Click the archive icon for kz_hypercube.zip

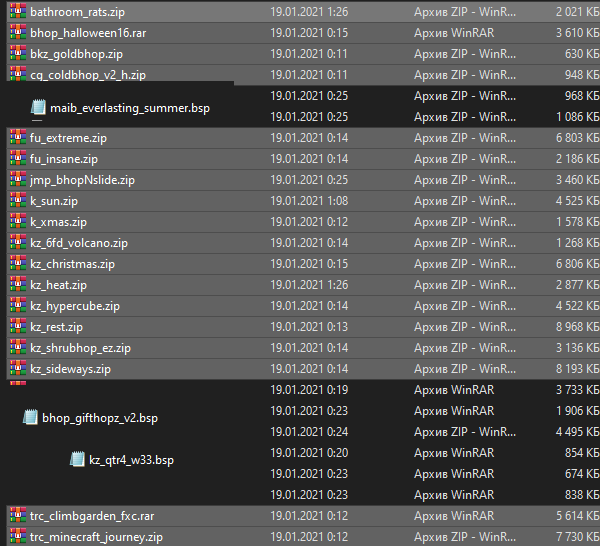pyautogui.click(x=18, y=305)
